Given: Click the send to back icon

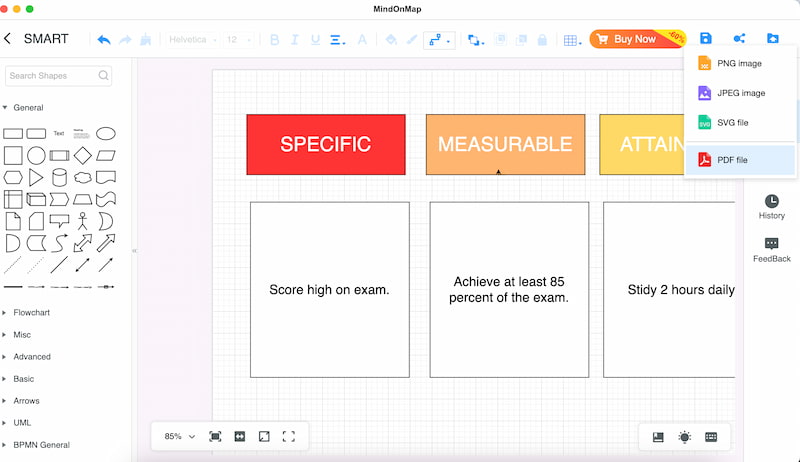Looking at the screenshot, I should pyautogui.click(x=521, y=39).
